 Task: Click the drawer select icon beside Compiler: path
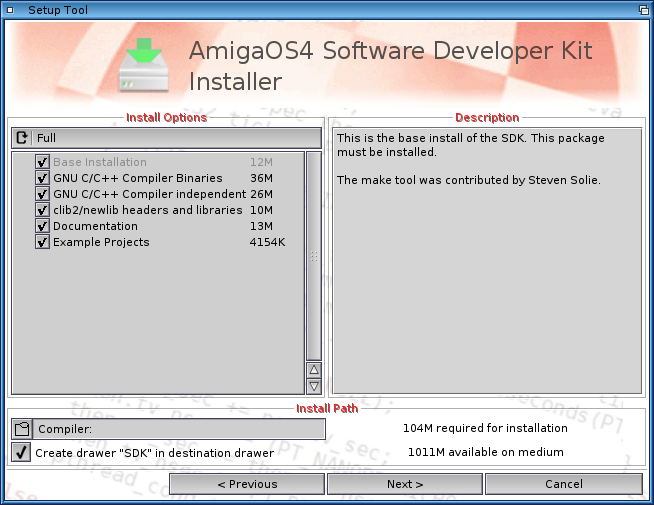click(x=22, y=429)
